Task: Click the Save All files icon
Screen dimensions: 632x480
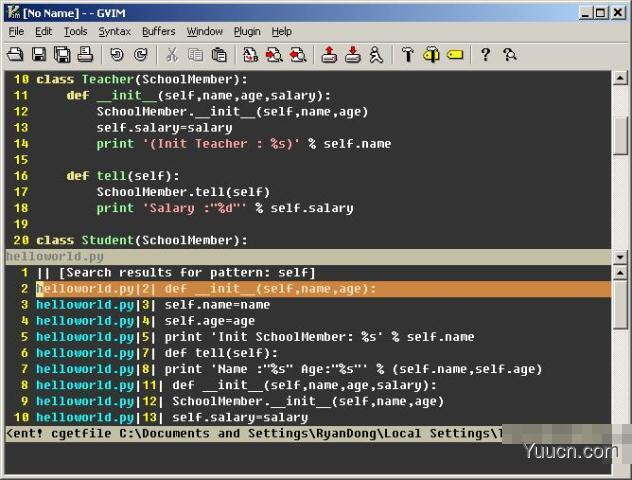Action: tap(62, 54)
